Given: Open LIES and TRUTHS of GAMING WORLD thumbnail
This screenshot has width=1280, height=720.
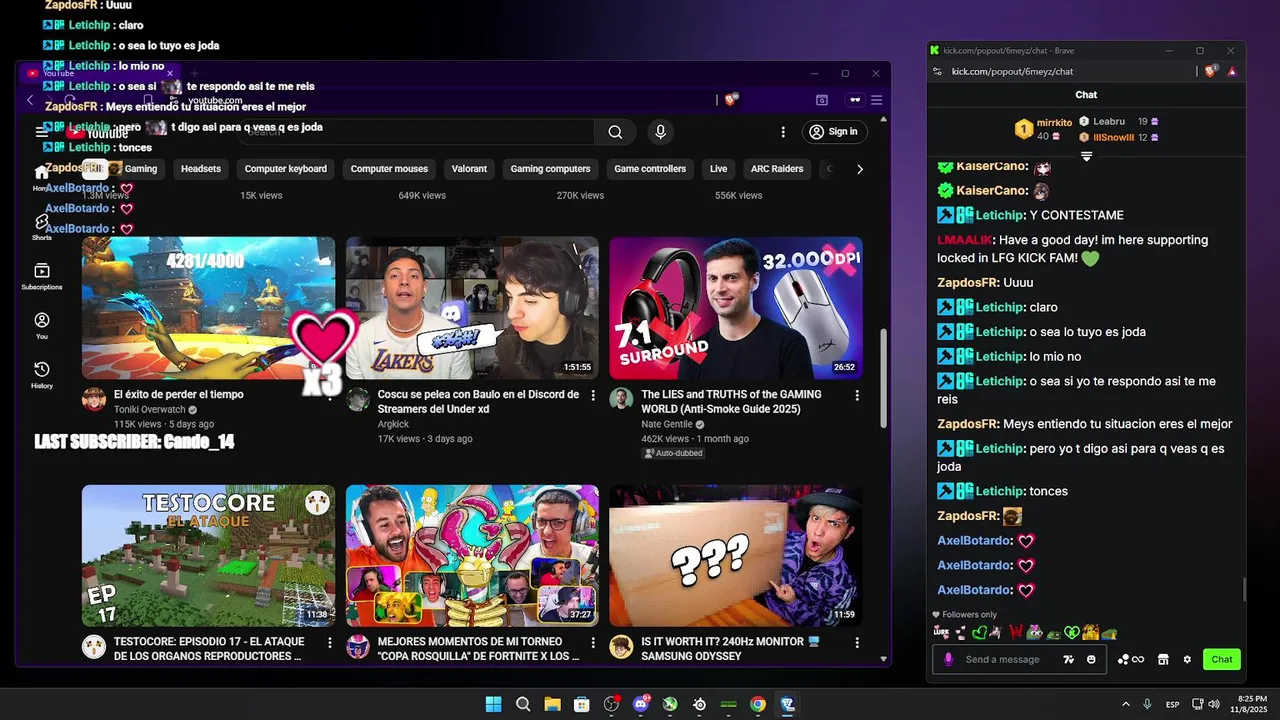Looking at the screenshot, I should (736, 308).
